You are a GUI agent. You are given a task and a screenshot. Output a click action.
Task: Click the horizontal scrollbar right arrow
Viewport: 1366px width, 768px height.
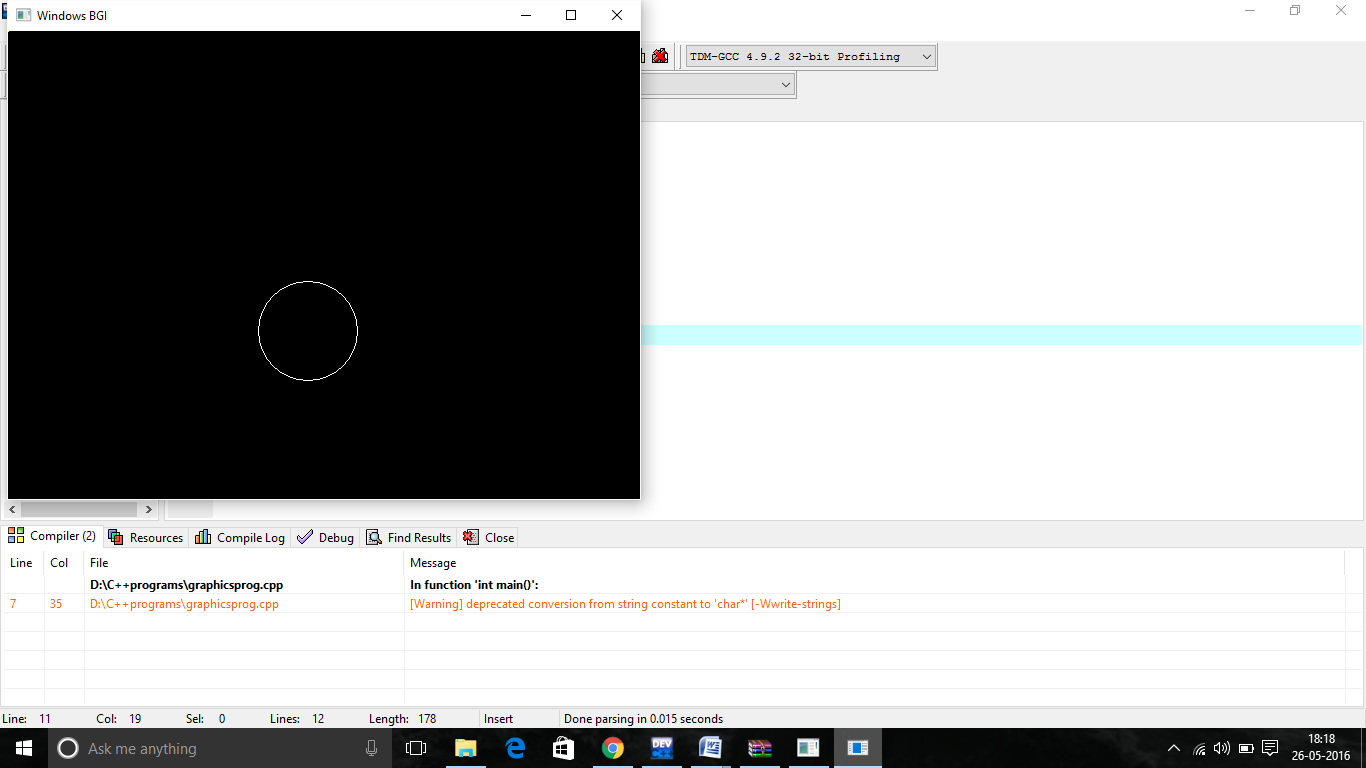point(149,509)
